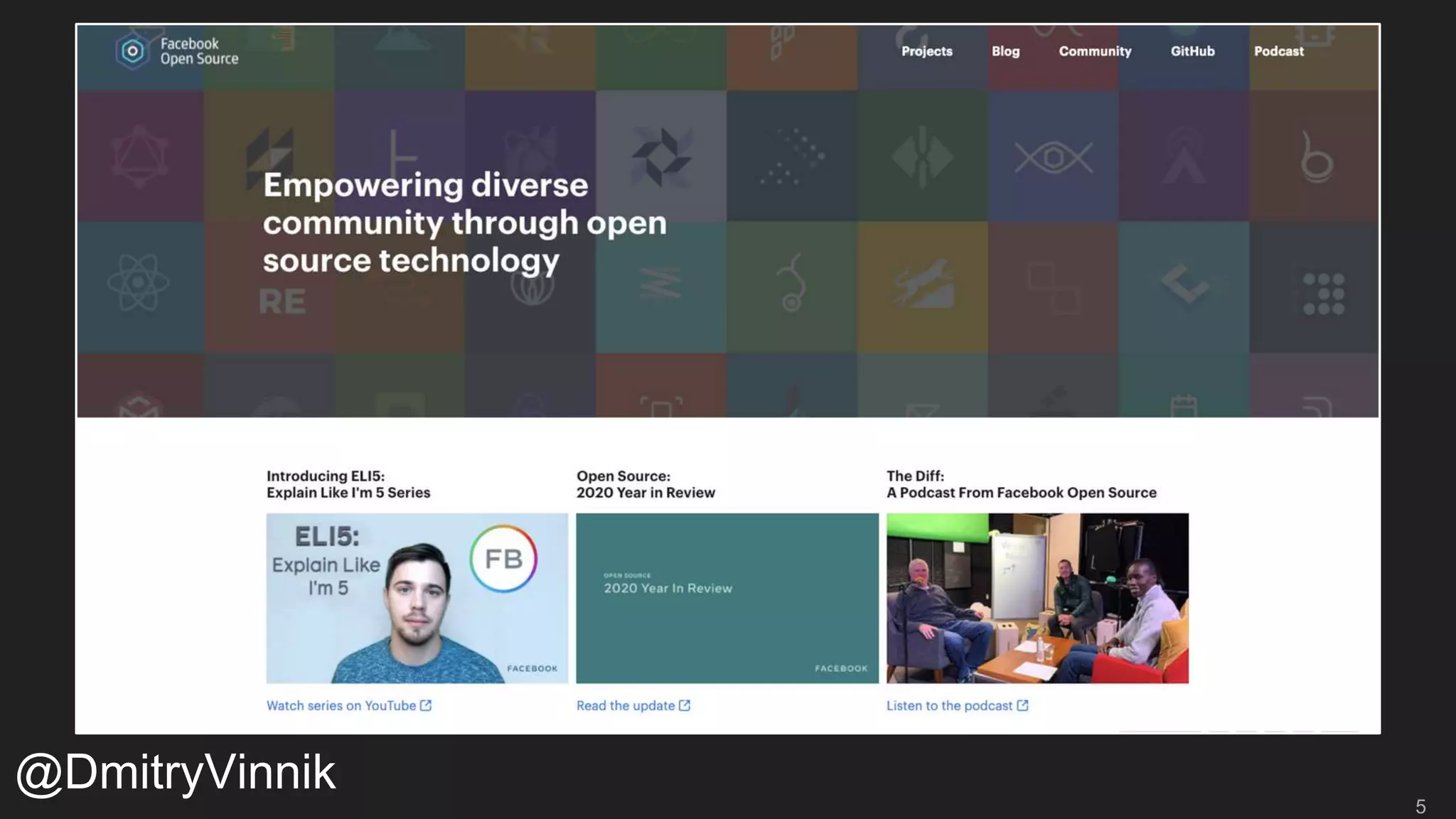Open the ELI5 video thumbnail
Image resolution: width=1456 pixels, height=819 pixels.
point(417,598)
